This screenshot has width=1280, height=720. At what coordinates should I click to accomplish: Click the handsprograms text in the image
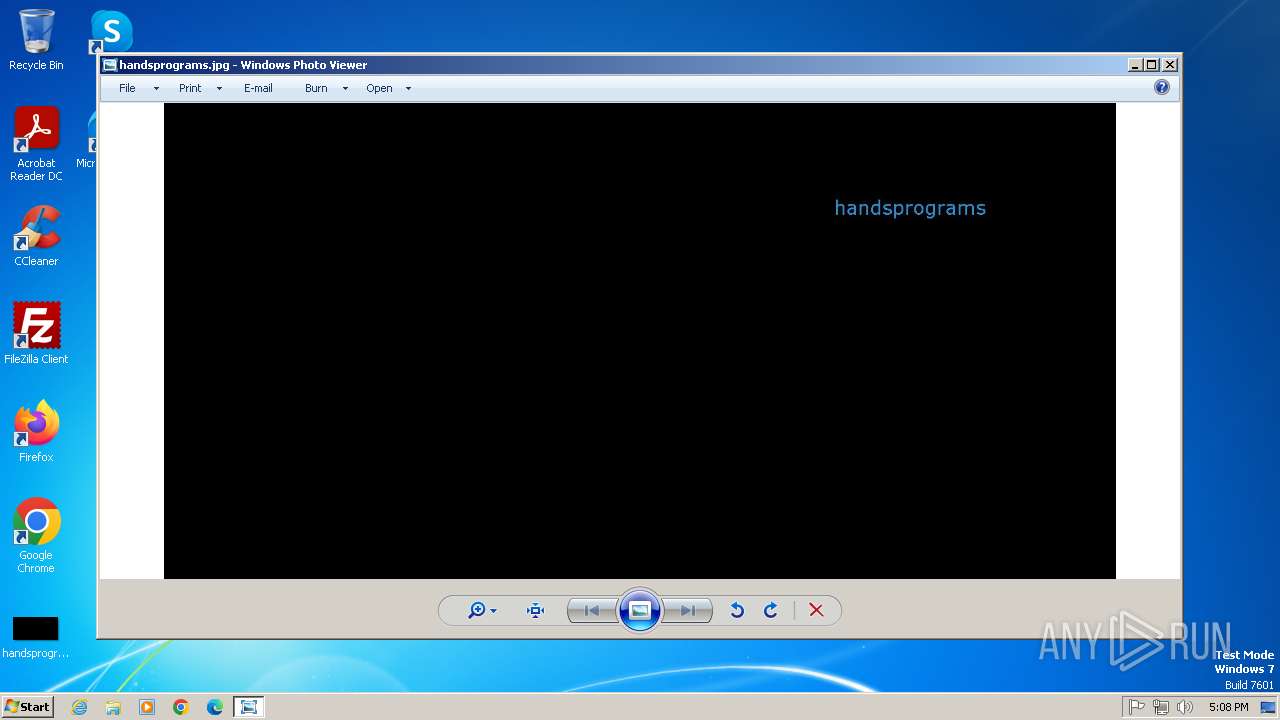(x=910, y=208)
